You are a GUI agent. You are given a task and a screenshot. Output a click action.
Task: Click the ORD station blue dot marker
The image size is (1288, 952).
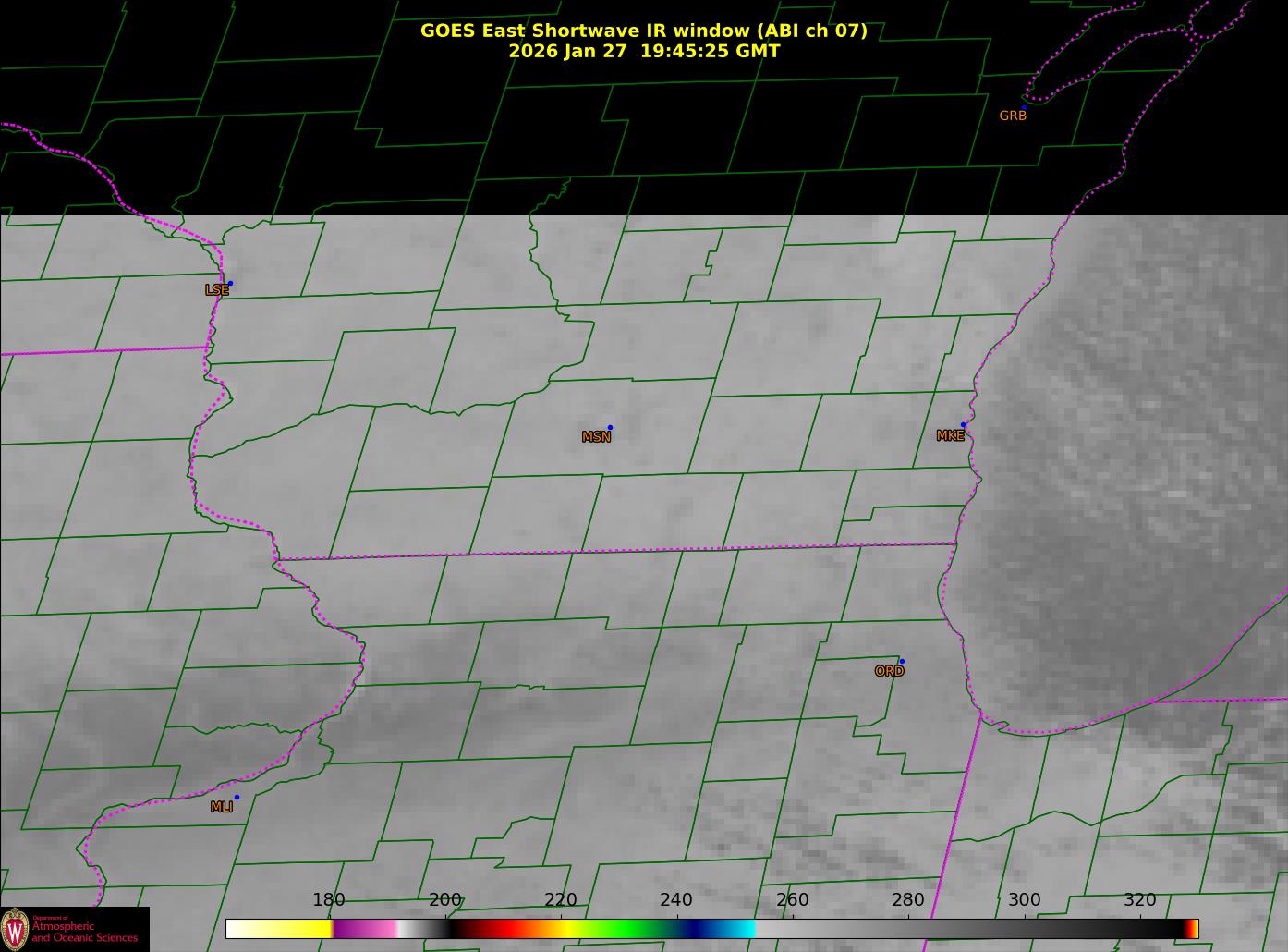pos(902,661)
